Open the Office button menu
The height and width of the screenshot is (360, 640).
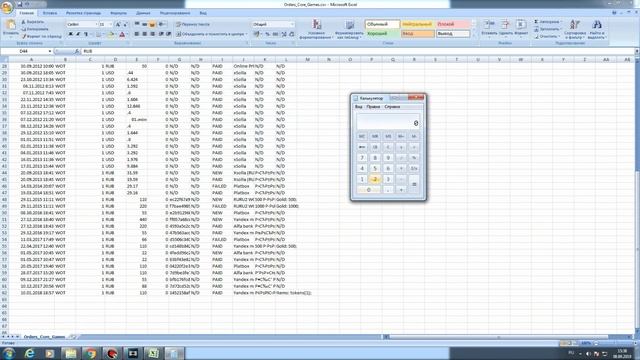[x=6, y=8]
